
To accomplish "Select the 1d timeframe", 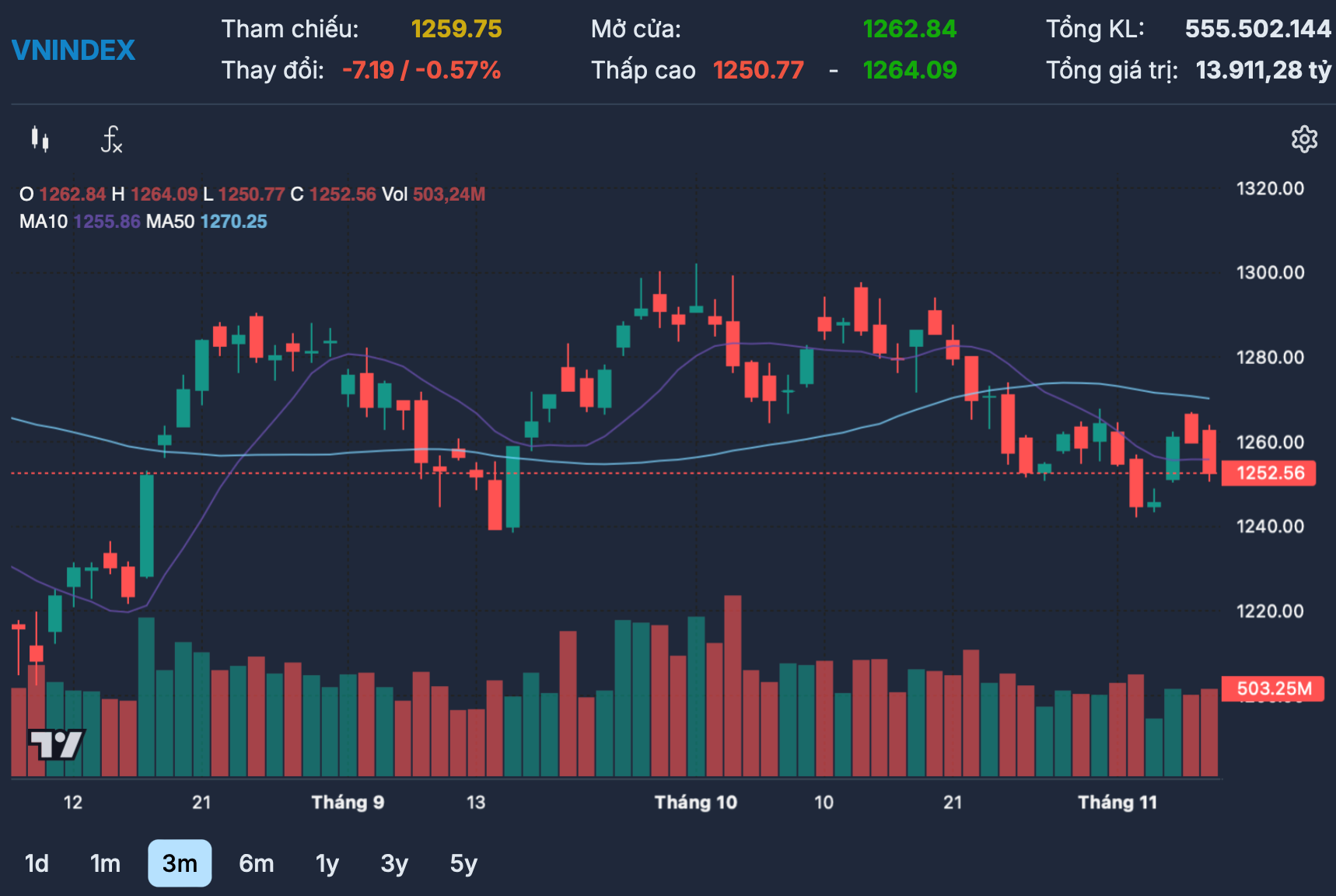I will tap(37, 863).
